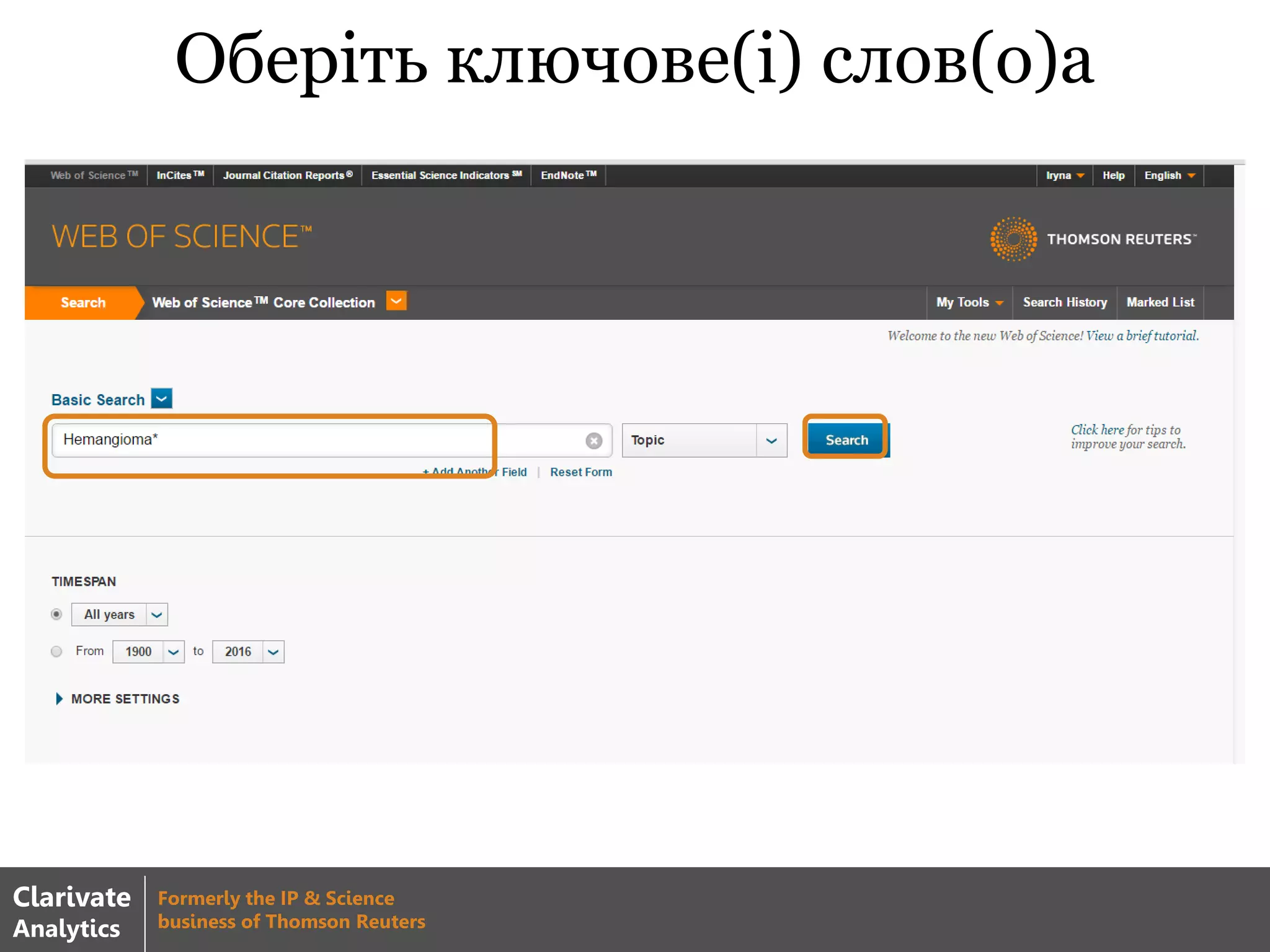Click the blue Search button

pos(847,440)
